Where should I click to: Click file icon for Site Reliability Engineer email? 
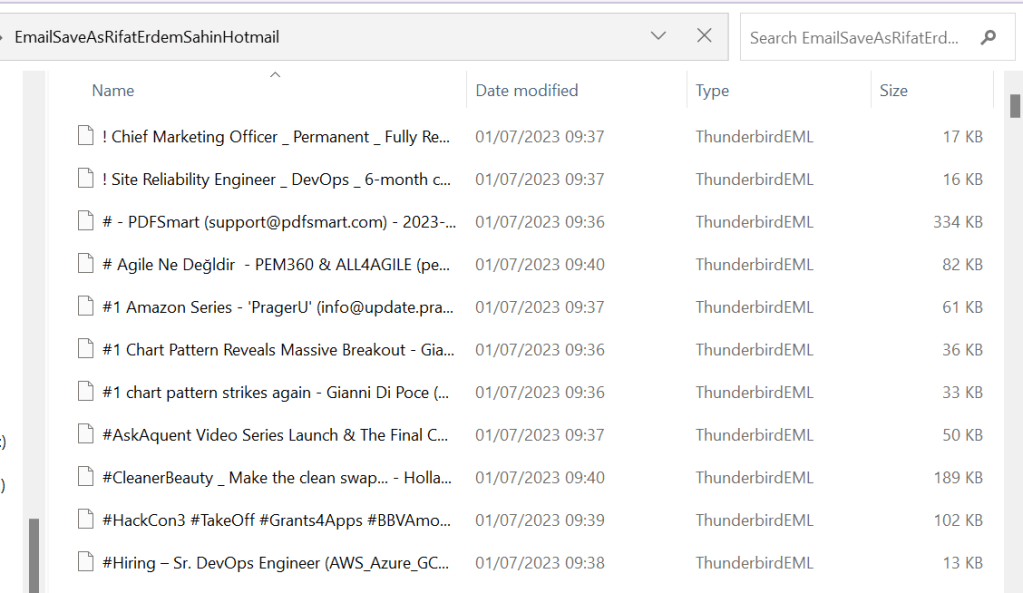(x=85, y=178)
